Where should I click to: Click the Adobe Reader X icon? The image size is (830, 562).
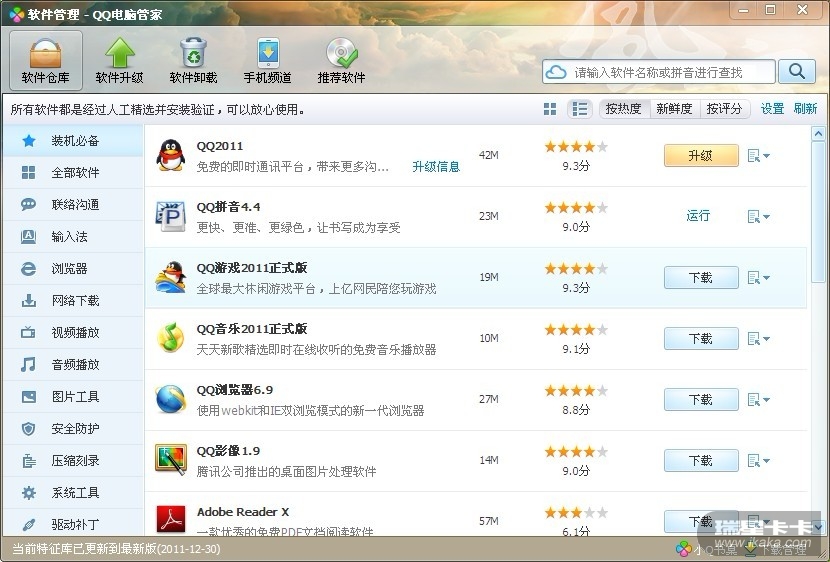171,520
